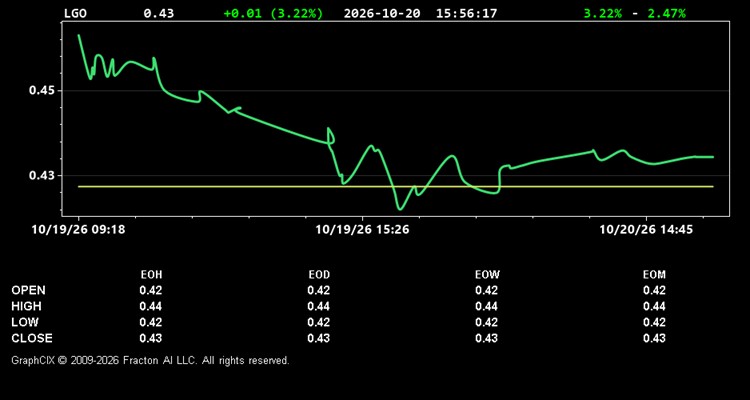Click the 10/19/26 15:26 x-axis label
The image size is (750, 400).
coord(362,230)
